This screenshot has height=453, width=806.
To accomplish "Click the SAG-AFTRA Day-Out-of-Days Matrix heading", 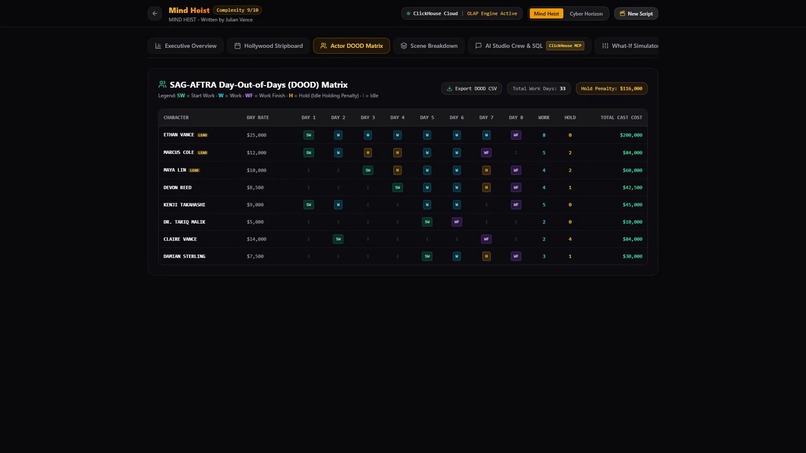I will click(x=259, y=85).
